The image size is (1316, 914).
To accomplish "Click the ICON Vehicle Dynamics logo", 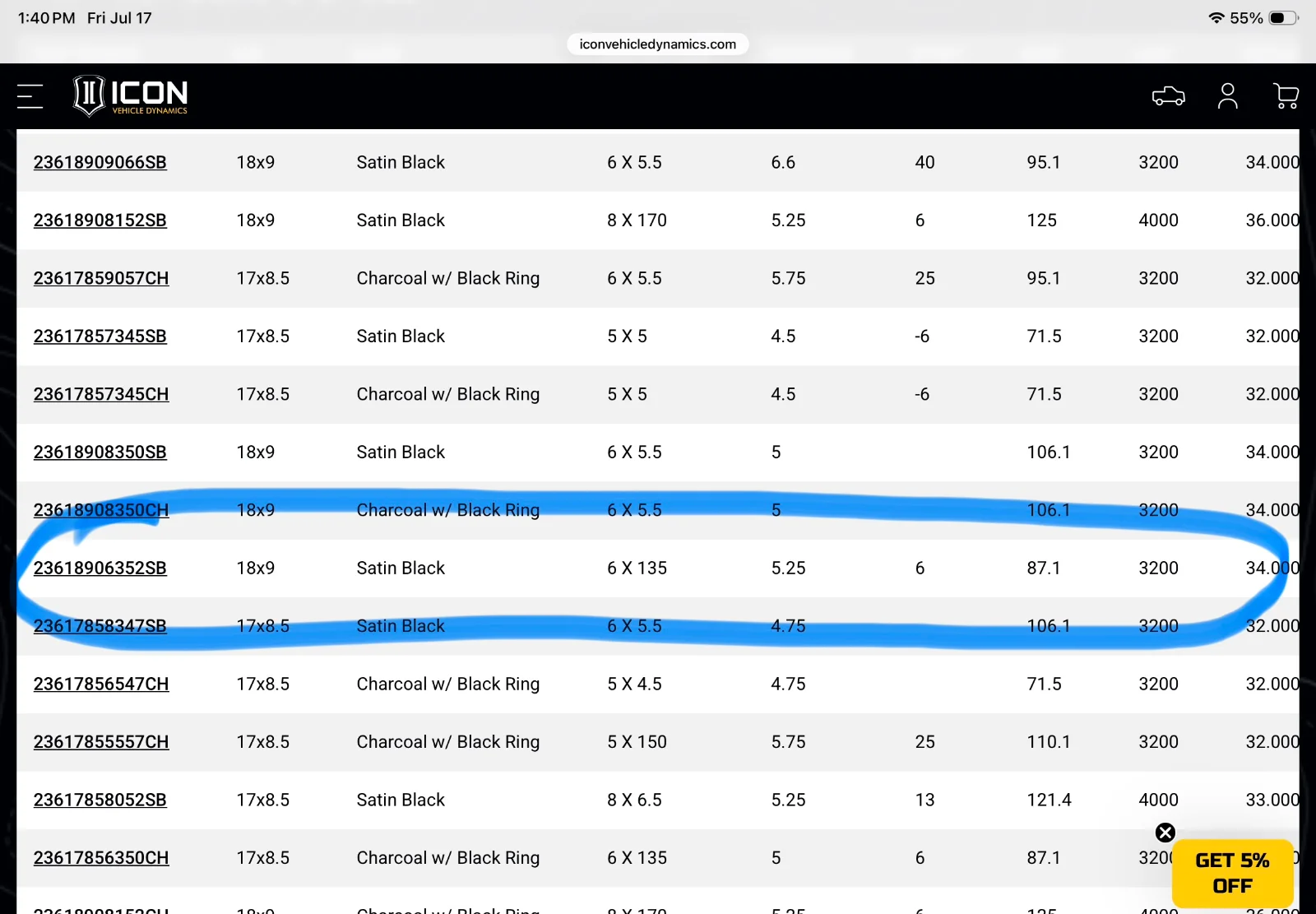I will click(x=130, y=96).
